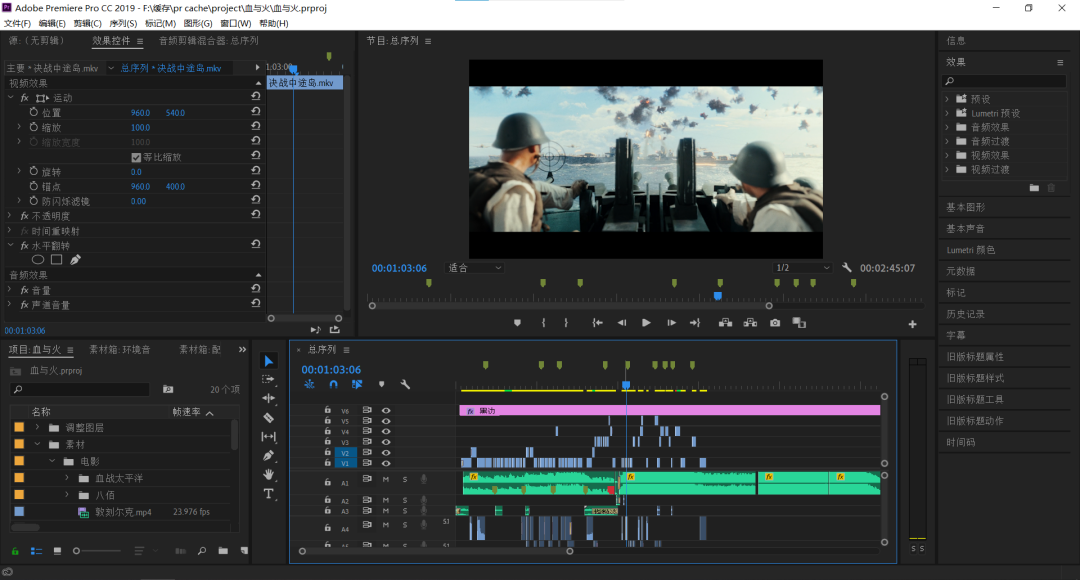Expand the 血战太平洋 bin folder

click(x=67, y=478)
